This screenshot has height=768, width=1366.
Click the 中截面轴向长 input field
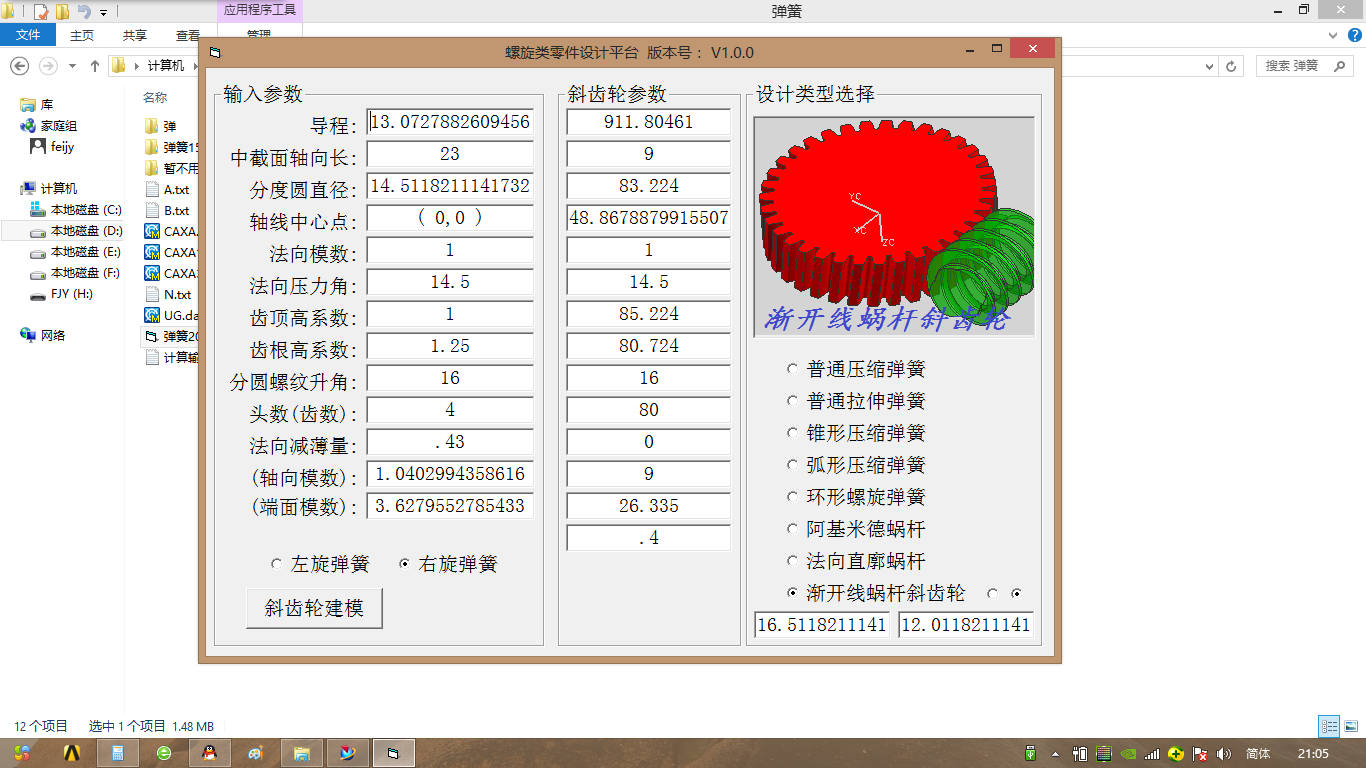click(x=449, y=154)
